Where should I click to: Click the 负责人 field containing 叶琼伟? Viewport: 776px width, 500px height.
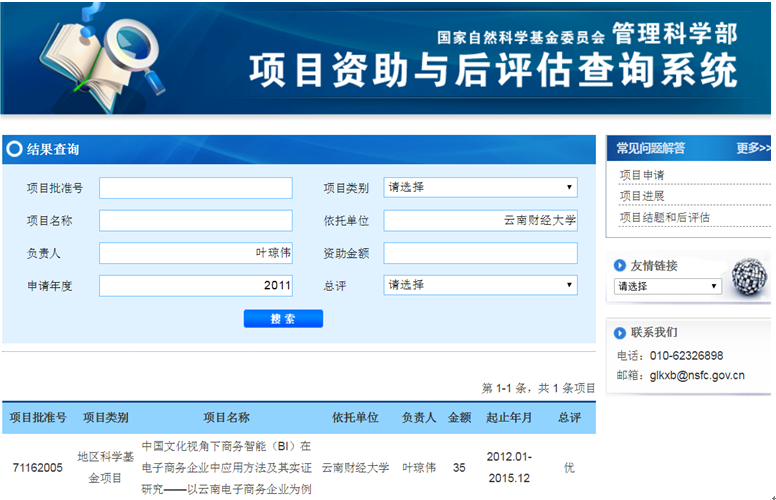click(196, 253)
